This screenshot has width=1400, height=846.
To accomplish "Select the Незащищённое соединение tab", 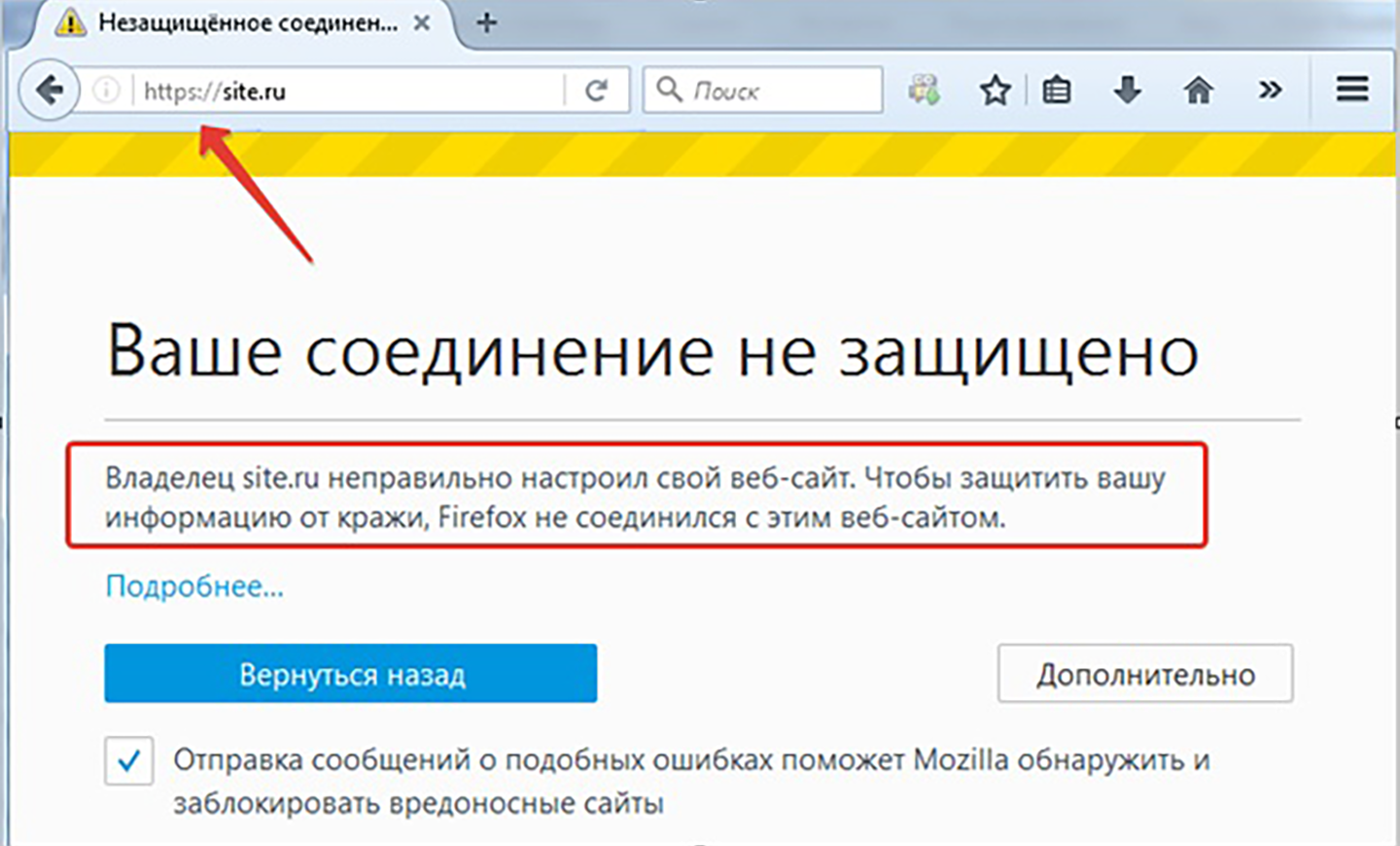I will click(243, 23).
